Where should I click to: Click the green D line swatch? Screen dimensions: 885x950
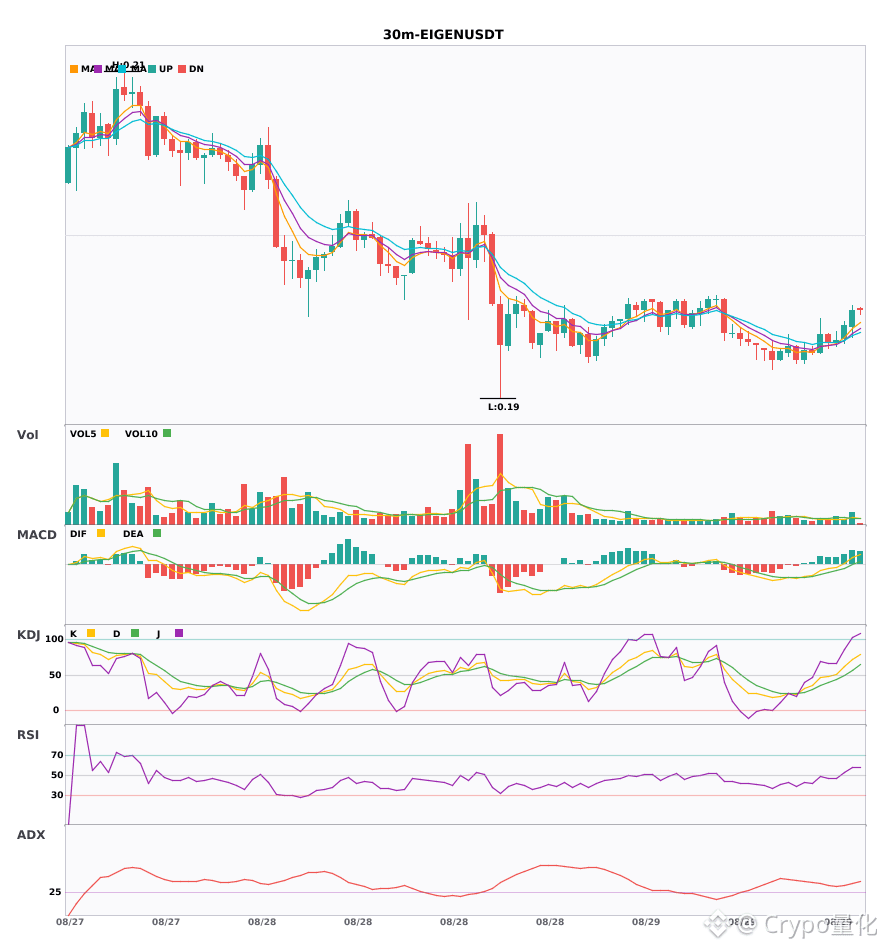(x=135, y=633)
